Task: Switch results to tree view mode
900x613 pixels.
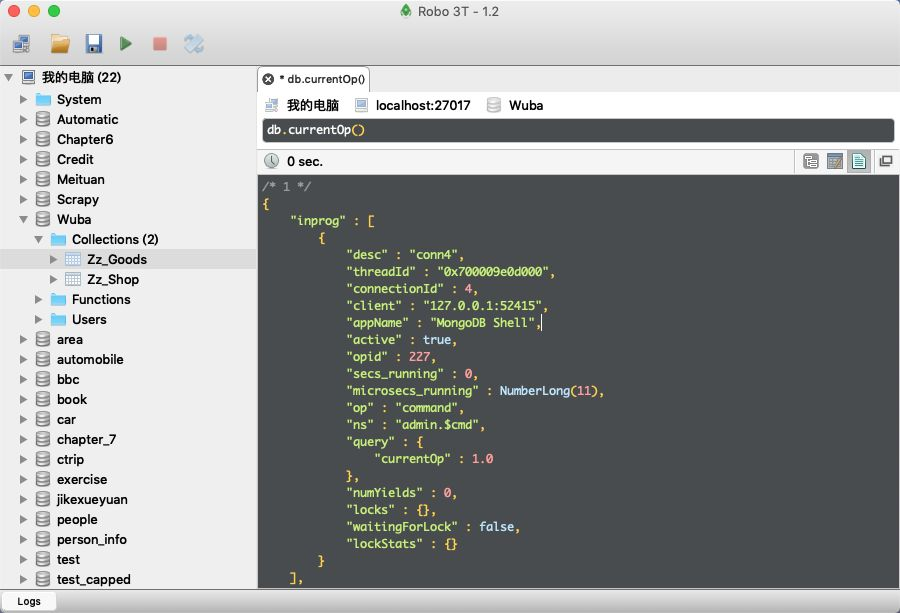Action: click(811, 161)
